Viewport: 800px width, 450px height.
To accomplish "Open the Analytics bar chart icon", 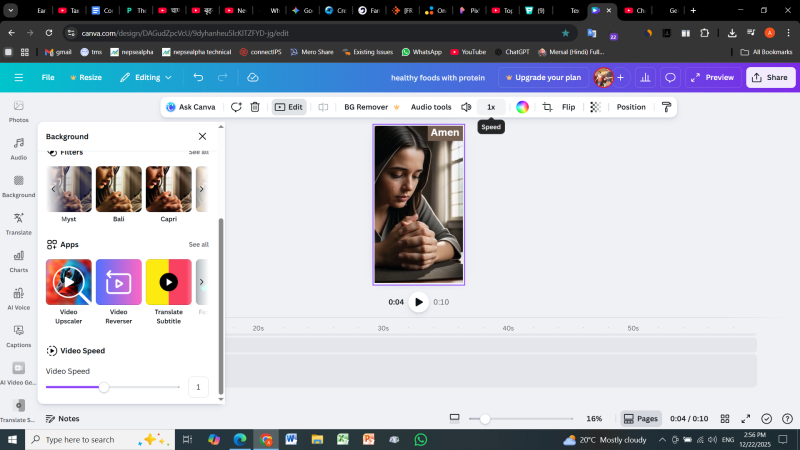I will coord(645,77).
